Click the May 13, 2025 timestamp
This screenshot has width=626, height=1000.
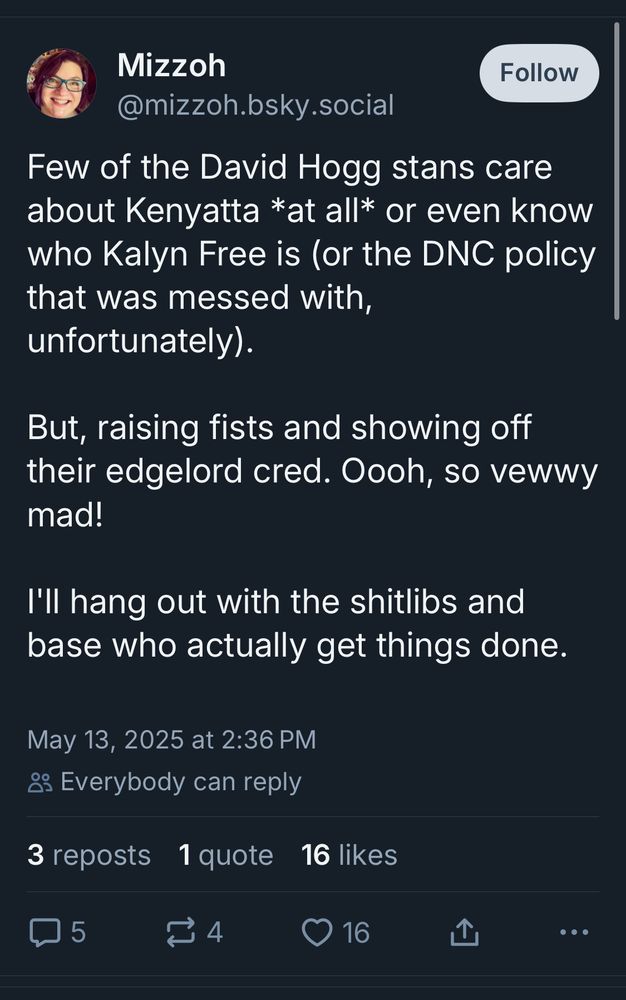click(171, 739)
